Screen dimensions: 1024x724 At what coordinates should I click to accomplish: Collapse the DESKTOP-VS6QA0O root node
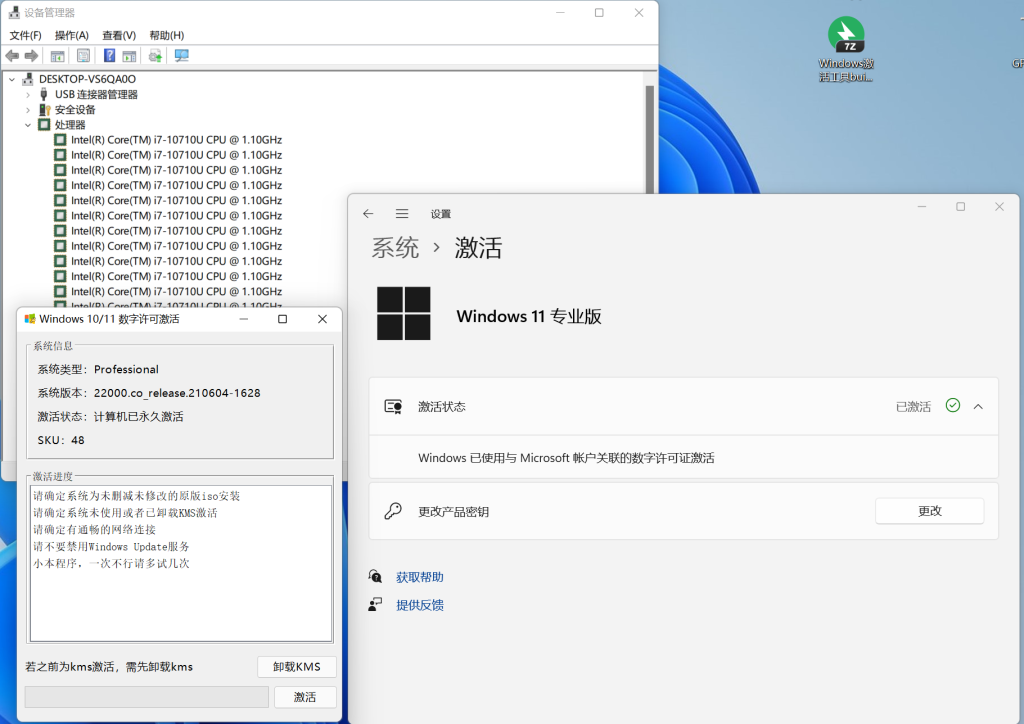[12, 79]
